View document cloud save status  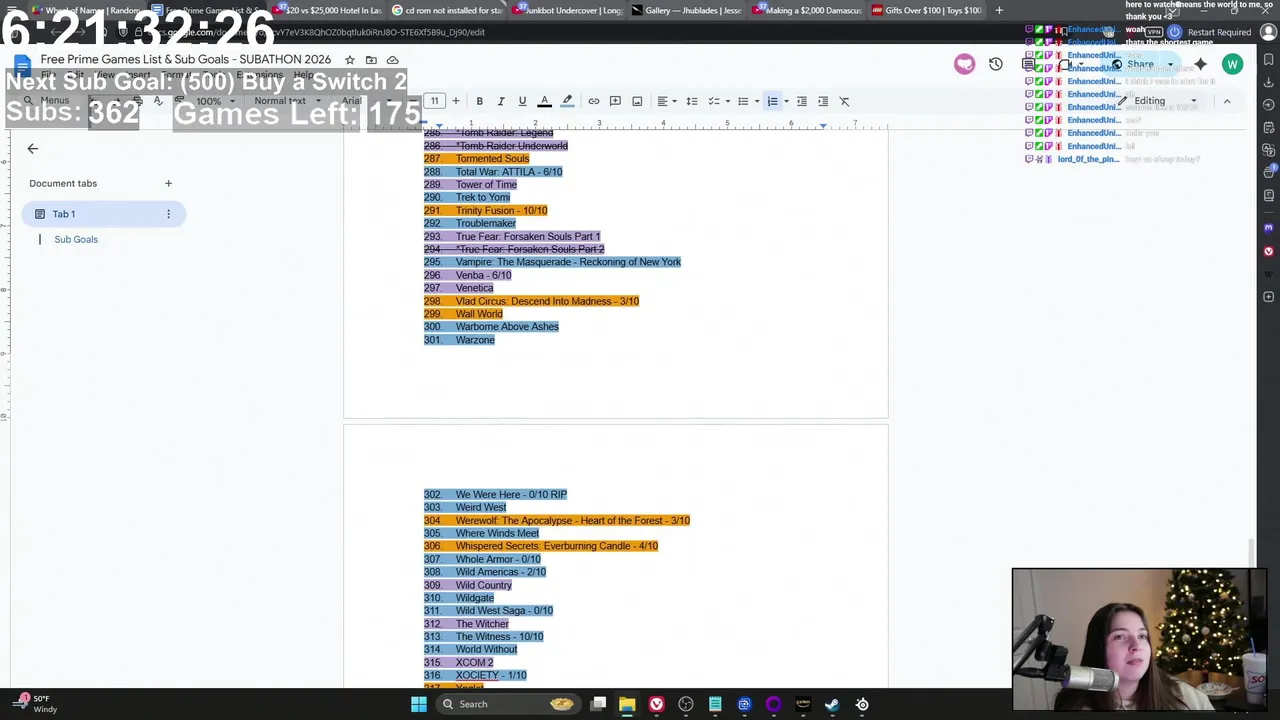(x=392, y=60)
